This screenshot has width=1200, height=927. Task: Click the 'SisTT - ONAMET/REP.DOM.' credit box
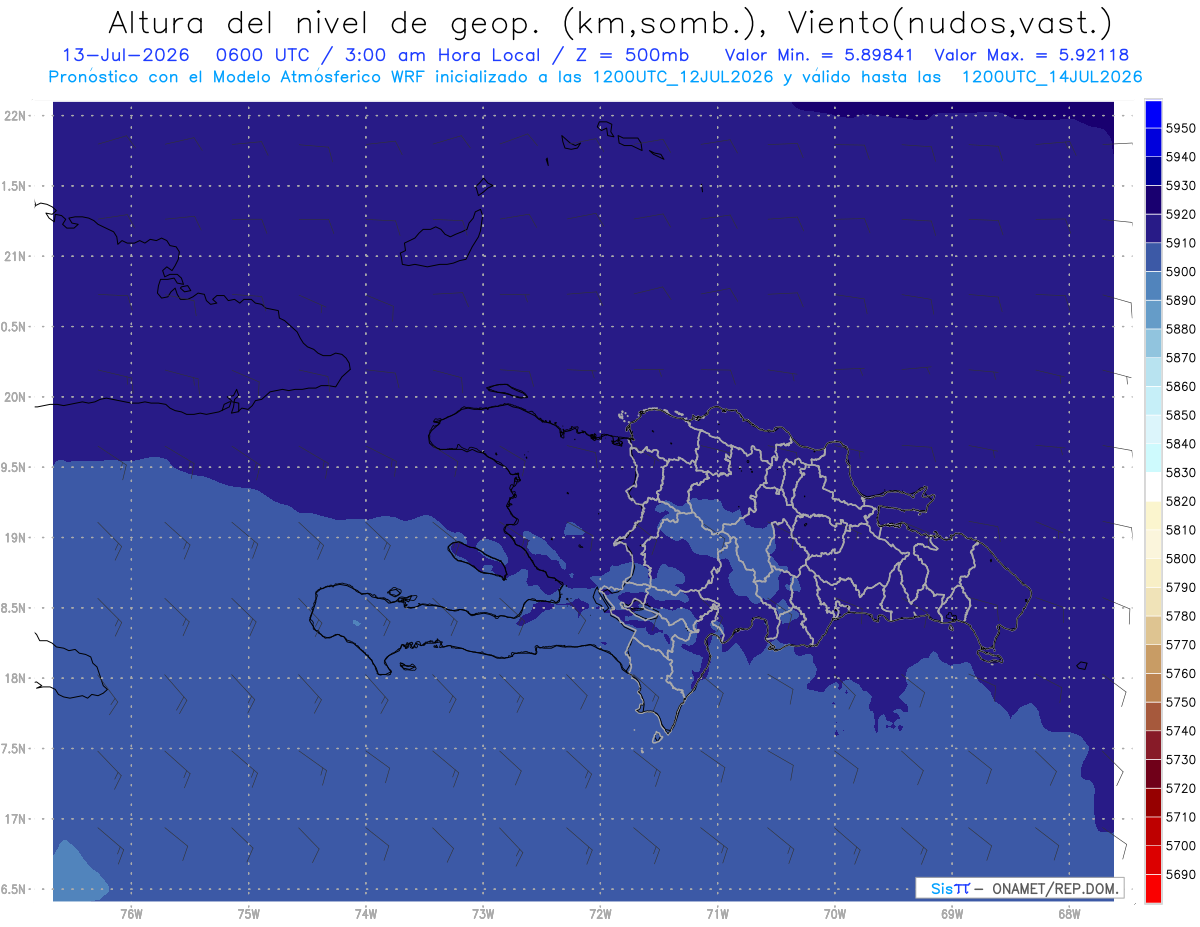tap(1019, 888)
